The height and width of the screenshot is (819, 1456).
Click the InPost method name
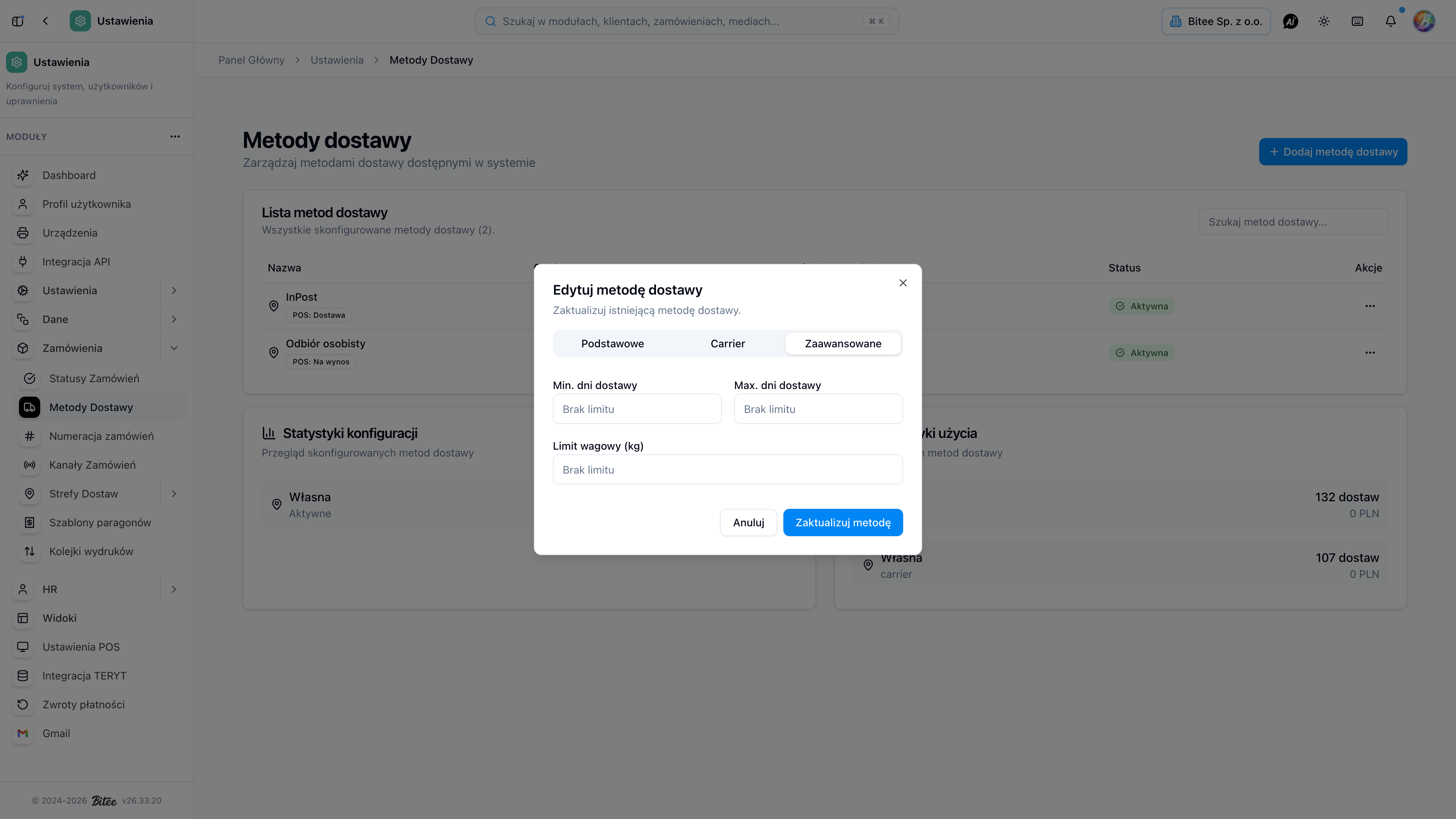(301, 297)
